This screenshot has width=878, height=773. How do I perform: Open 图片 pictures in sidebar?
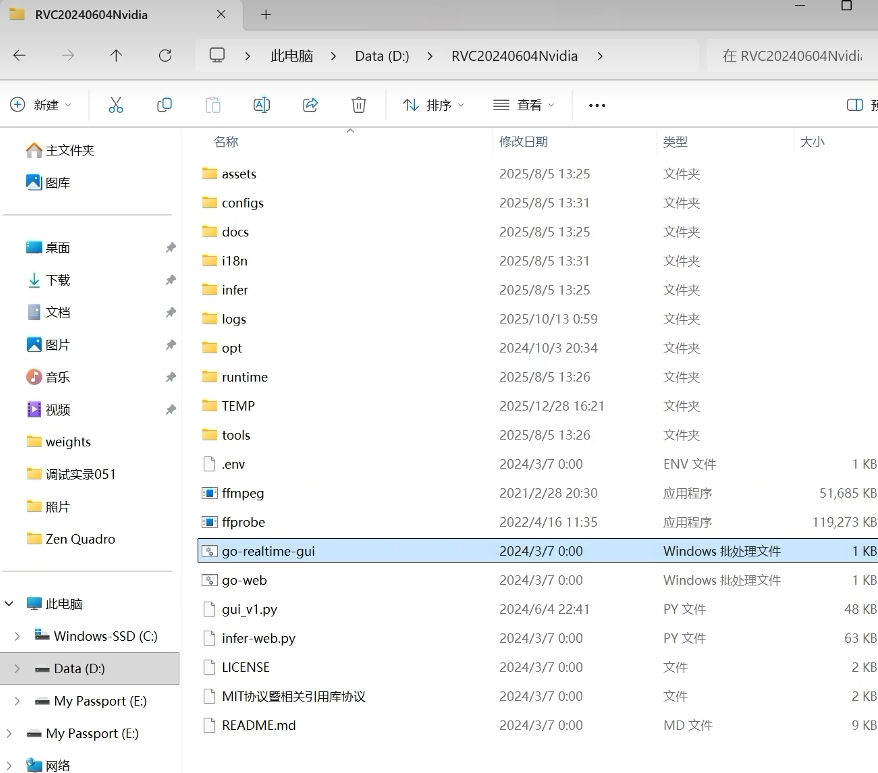tap(48, 344)
